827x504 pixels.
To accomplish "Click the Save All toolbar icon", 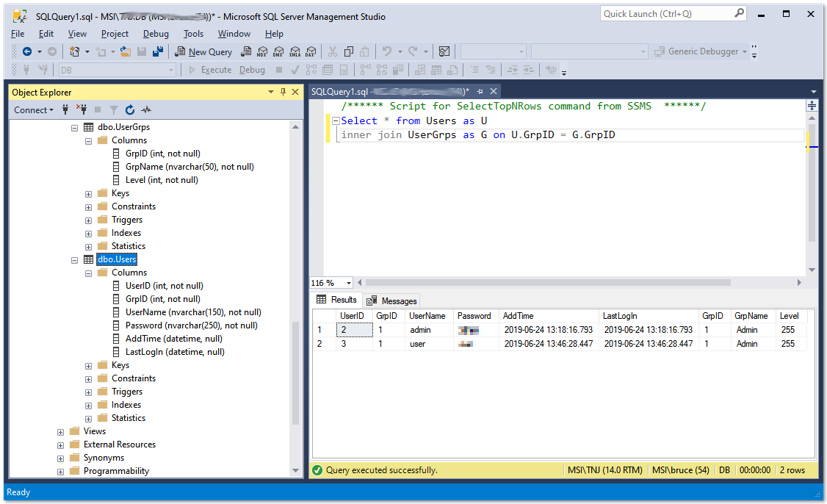I will click(x=157, y=52).
